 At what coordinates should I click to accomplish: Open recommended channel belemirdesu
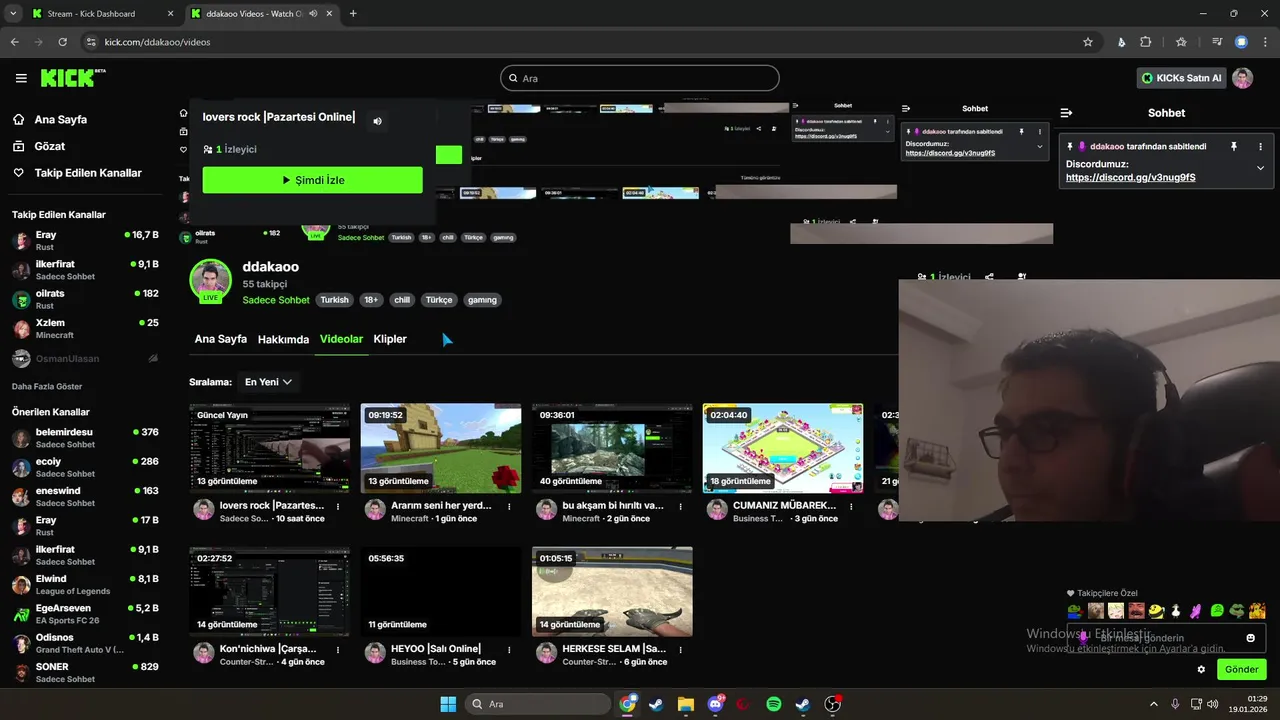pos(85,438)
